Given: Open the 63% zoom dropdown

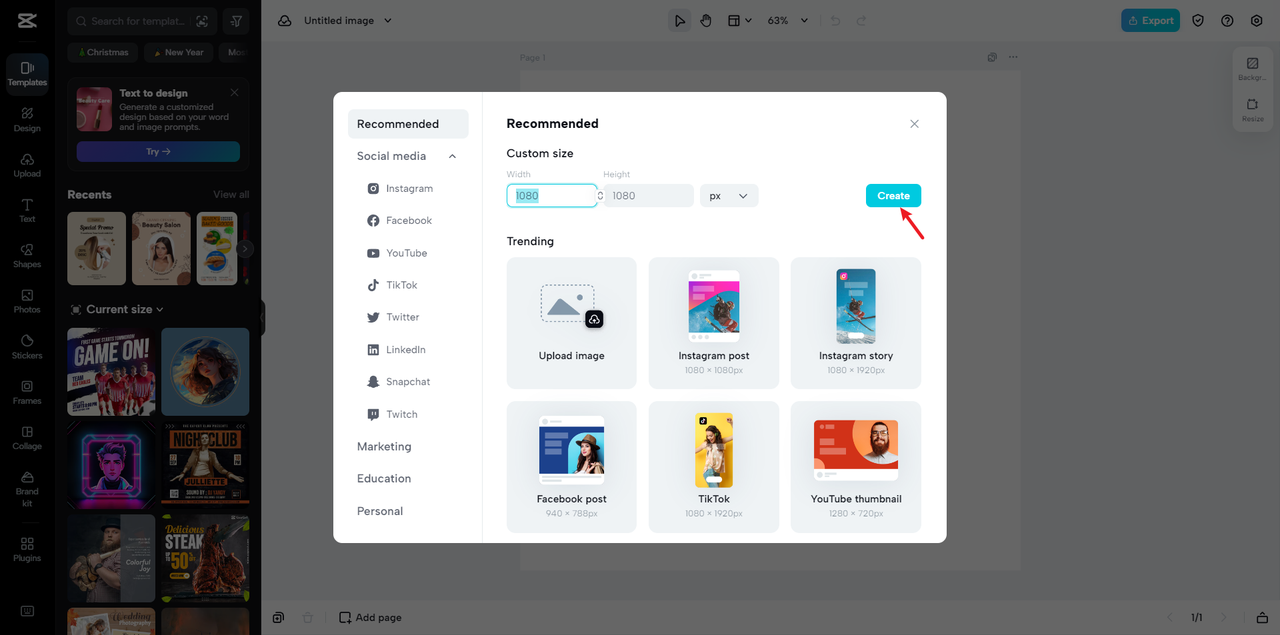Looking at the screenshot, I should click(x=788, y=20).
